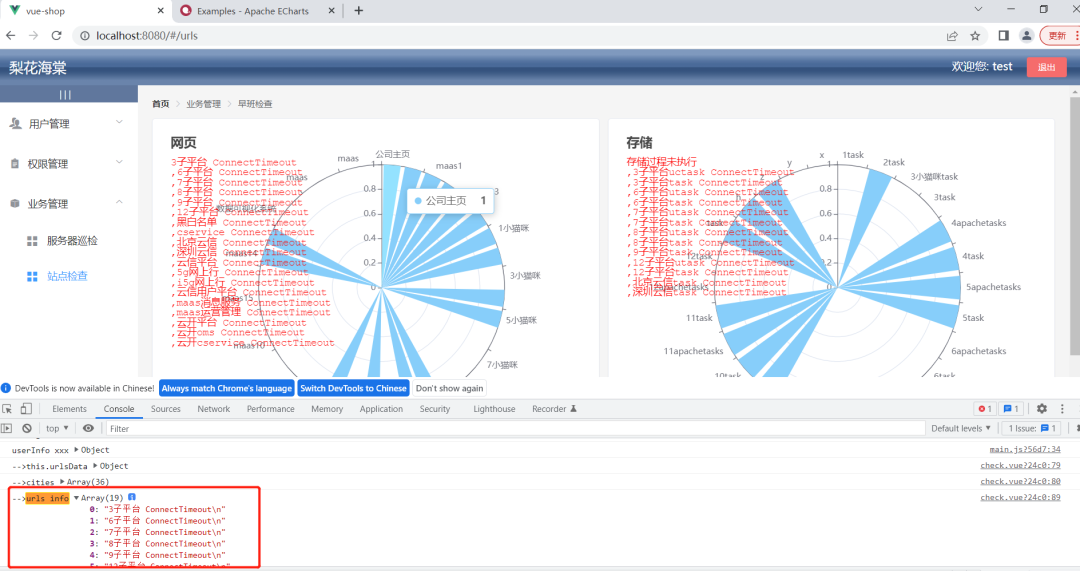This screenshot has height=571, width=1080.
Task: Reload the page with refresh icon
Action: pyautogui.click(x=56, y=35)
